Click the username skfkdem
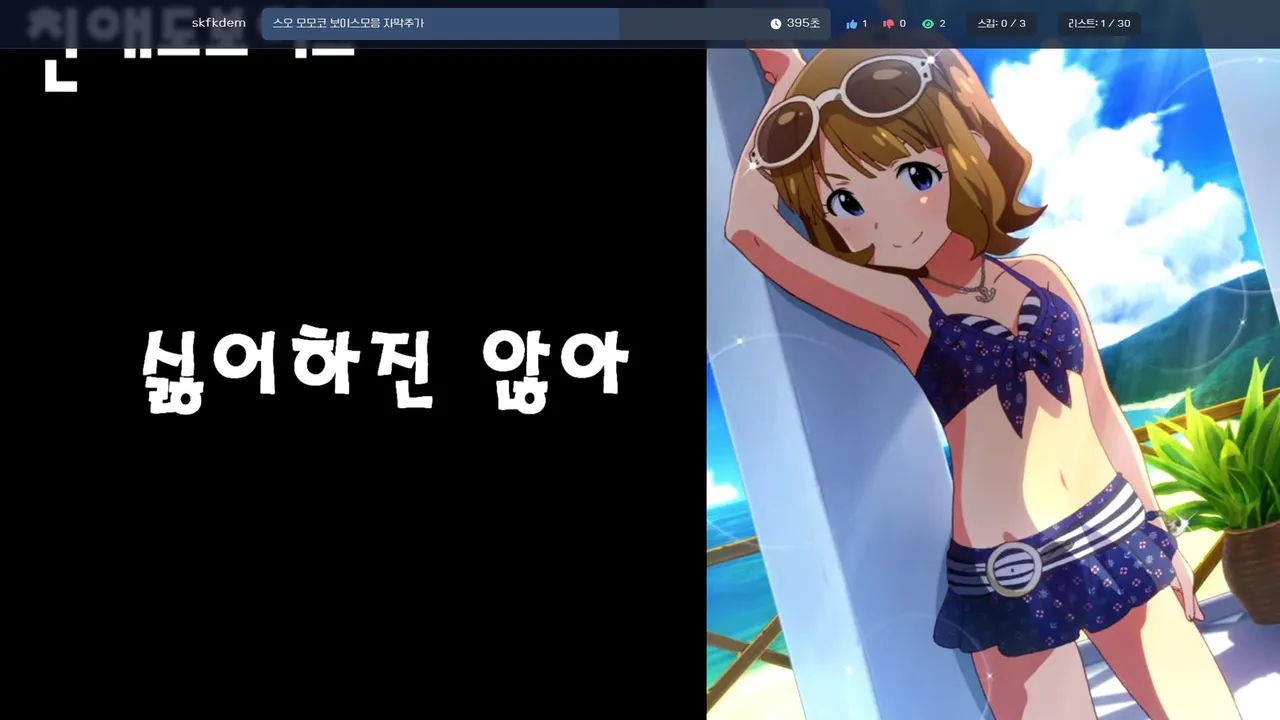The width and height of the screenshot is (1280, 720). 218,23
